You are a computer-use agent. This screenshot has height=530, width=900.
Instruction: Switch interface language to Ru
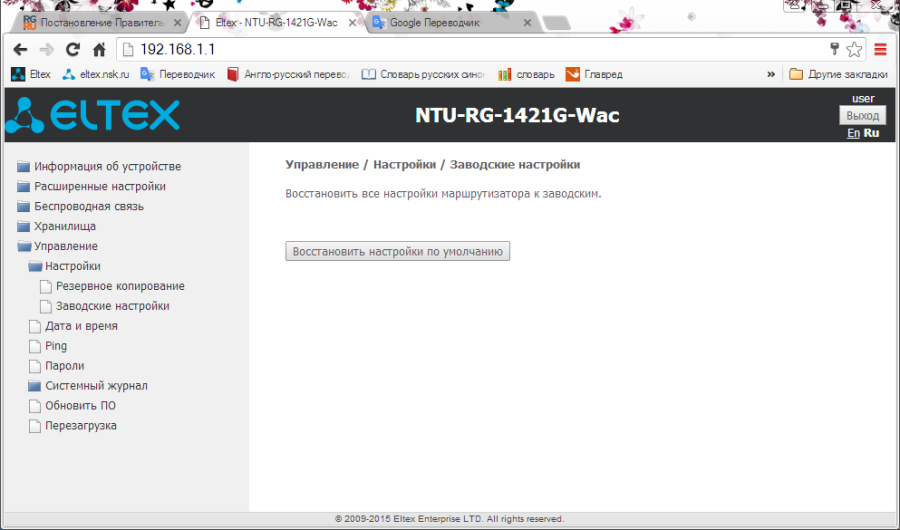click(871, 133)
